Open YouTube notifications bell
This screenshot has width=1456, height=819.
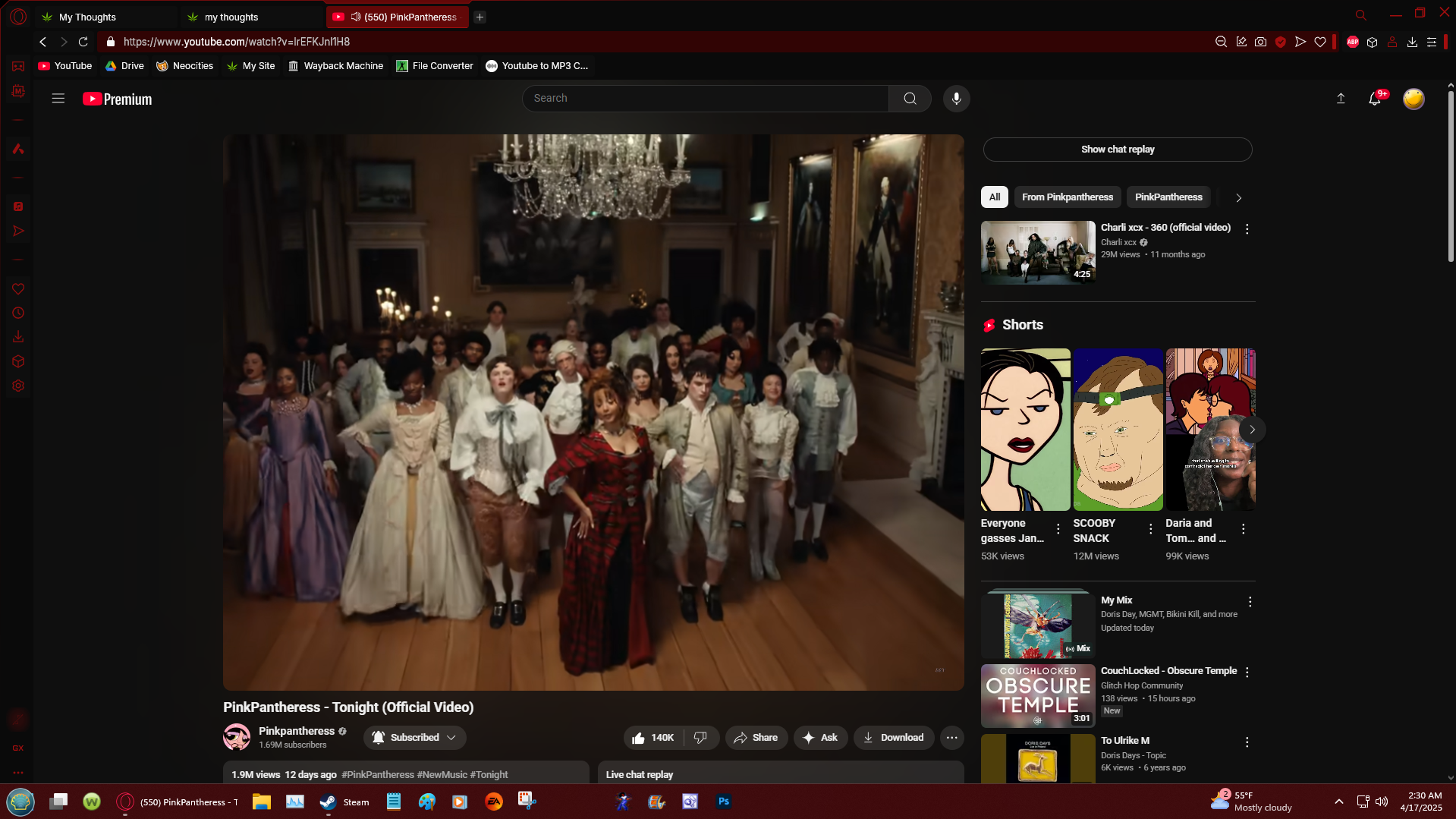click(x=1374, y=99)
